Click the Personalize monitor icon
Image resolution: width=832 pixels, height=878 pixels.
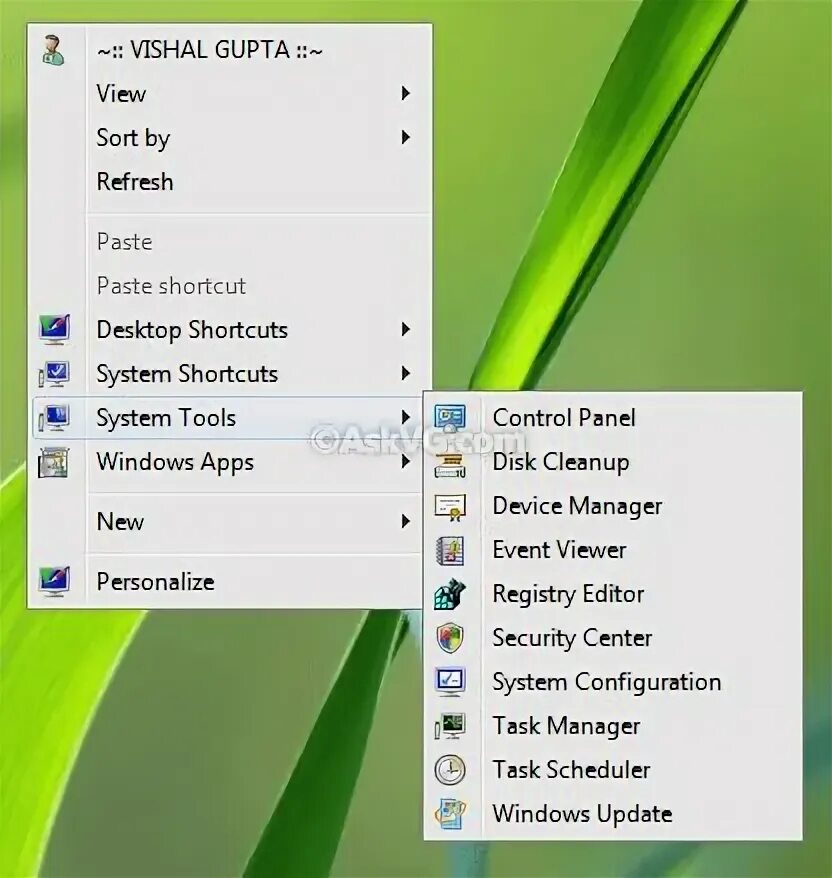[x=54, y=581]
